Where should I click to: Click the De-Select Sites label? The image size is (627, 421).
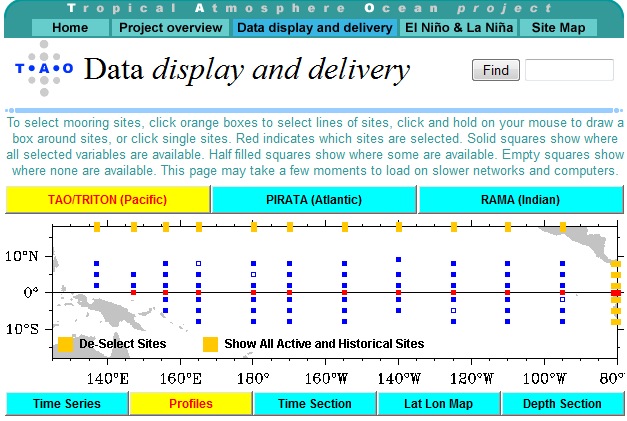[x=123, y=344]
